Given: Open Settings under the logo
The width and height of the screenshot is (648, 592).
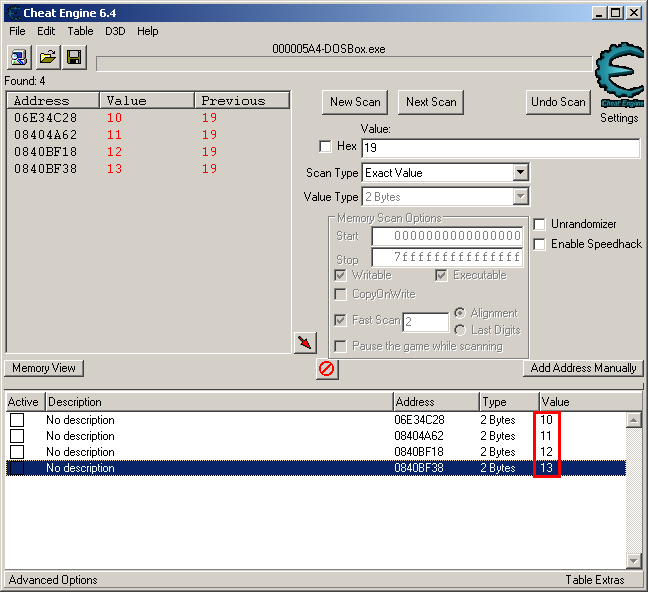Looking at the screenshot, I should coord(619,118).
